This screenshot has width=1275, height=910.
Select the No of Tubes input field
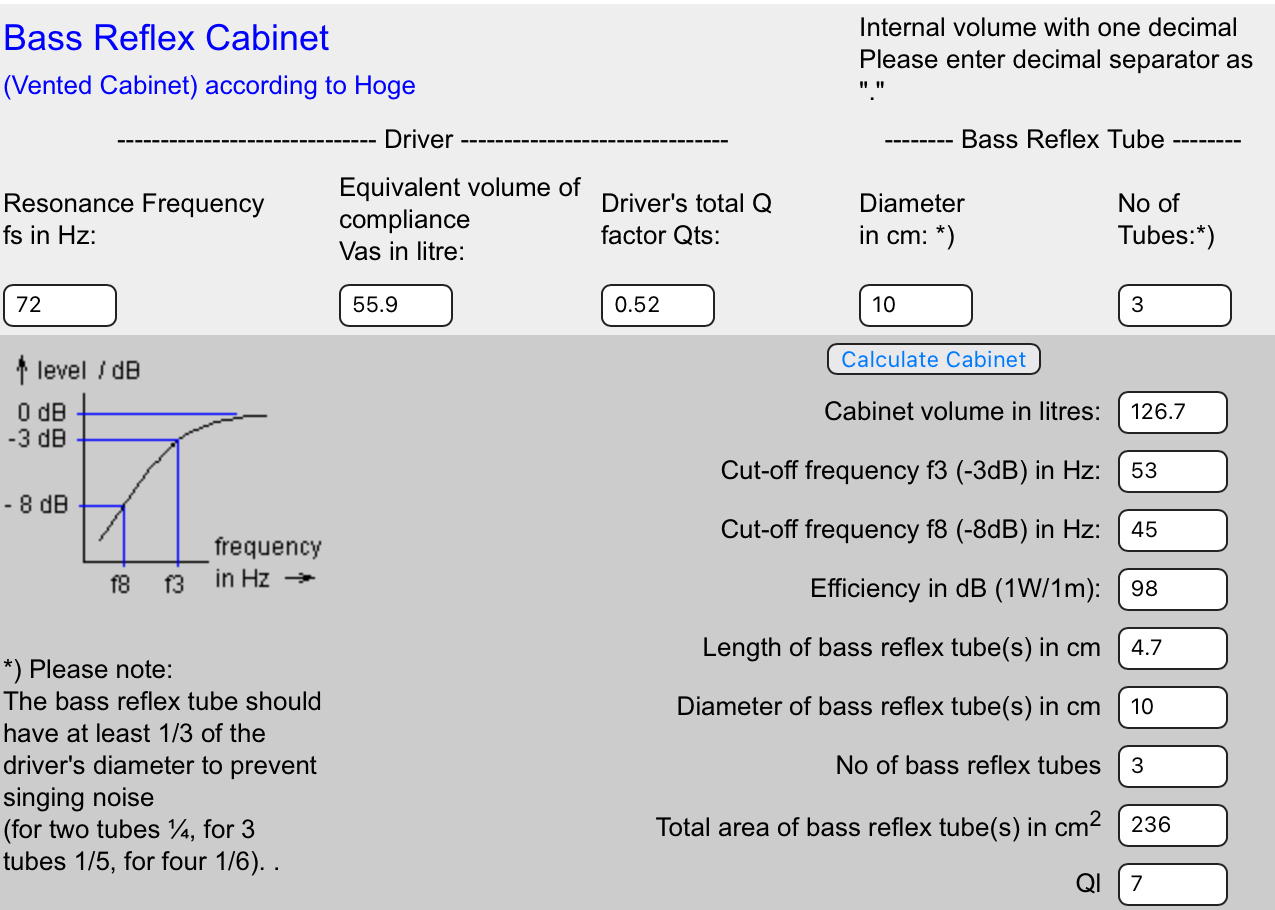1174,305
